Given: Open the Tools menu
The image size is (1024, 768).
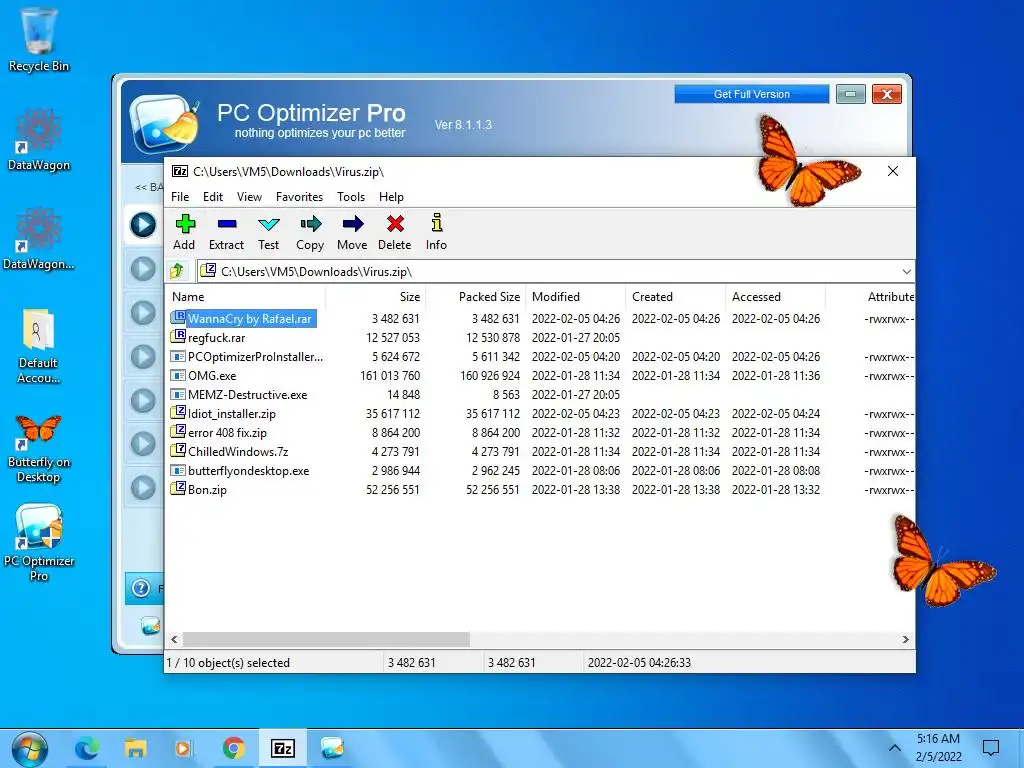Looking at the screenshot, I should 351,197.
